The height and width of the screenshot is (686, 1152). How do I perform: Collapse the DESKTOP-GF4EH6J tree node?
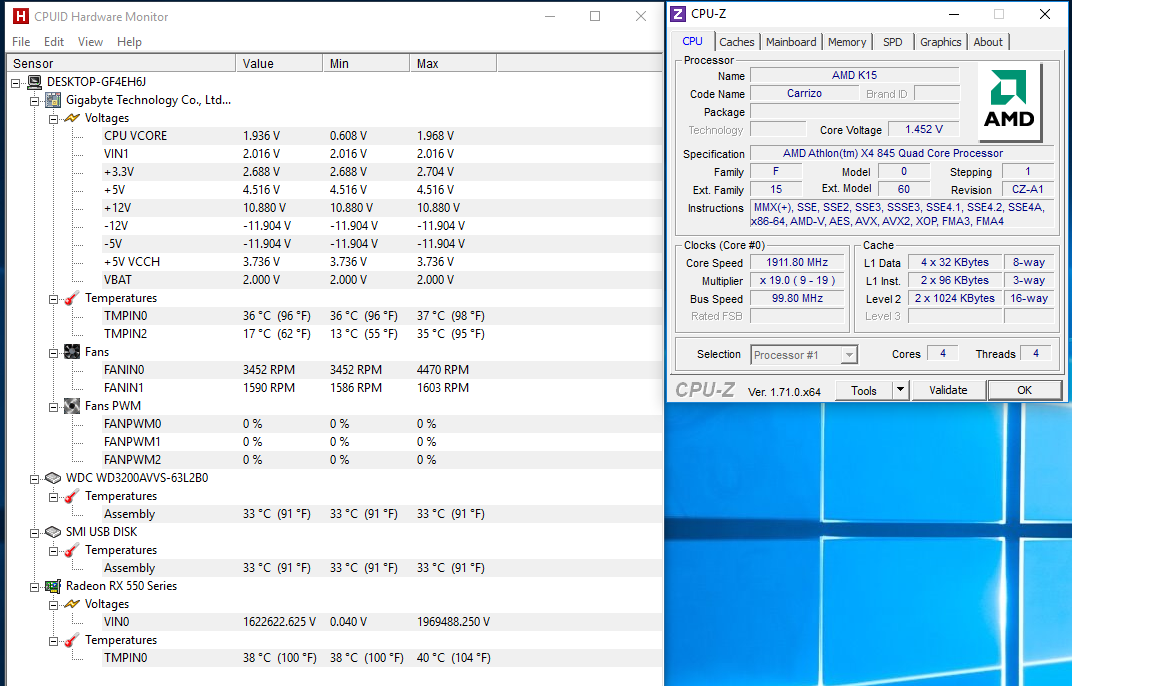point(15,83)
